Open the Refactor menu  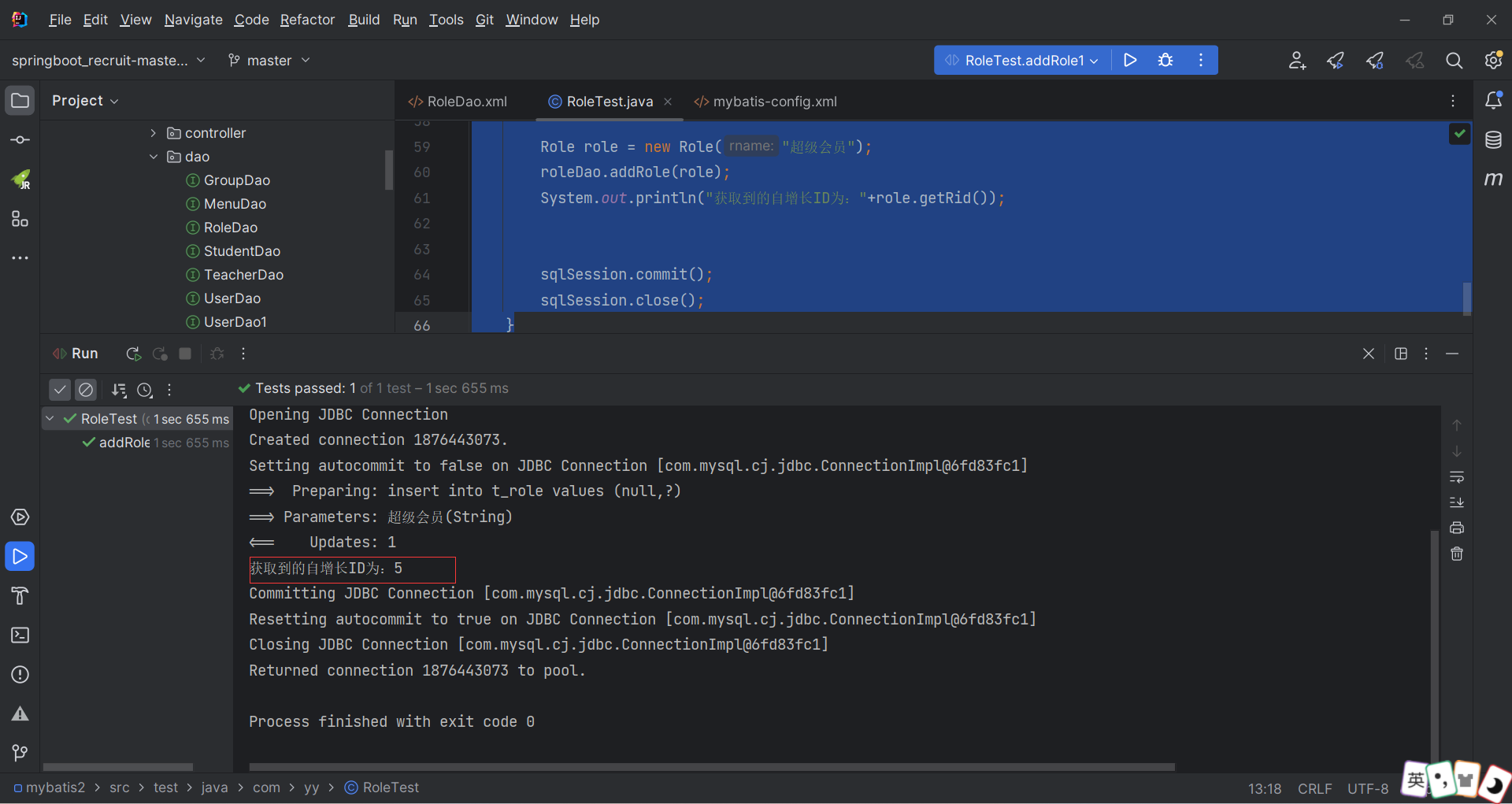coord(307,20)
